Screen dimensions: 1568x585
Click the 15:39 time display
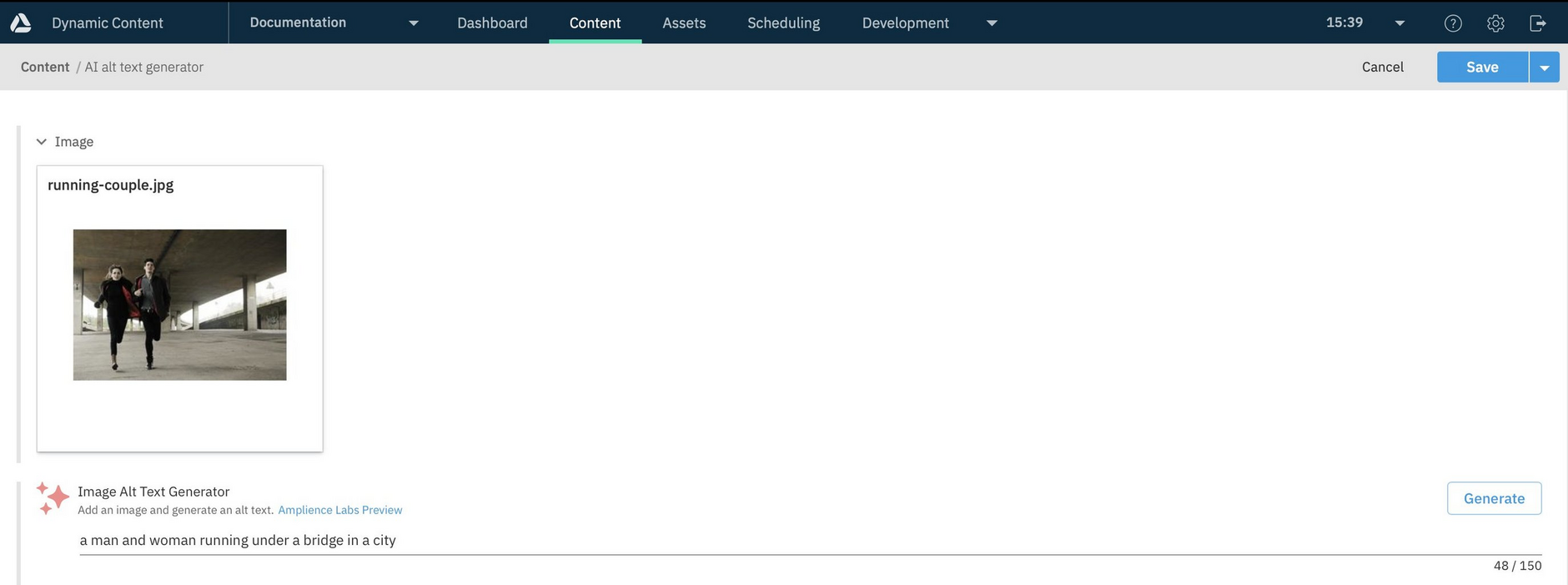1344,23
